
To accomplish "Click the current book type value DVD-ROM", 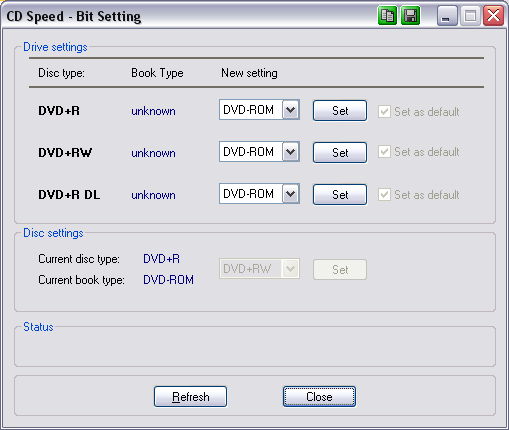I will [168, 280].
